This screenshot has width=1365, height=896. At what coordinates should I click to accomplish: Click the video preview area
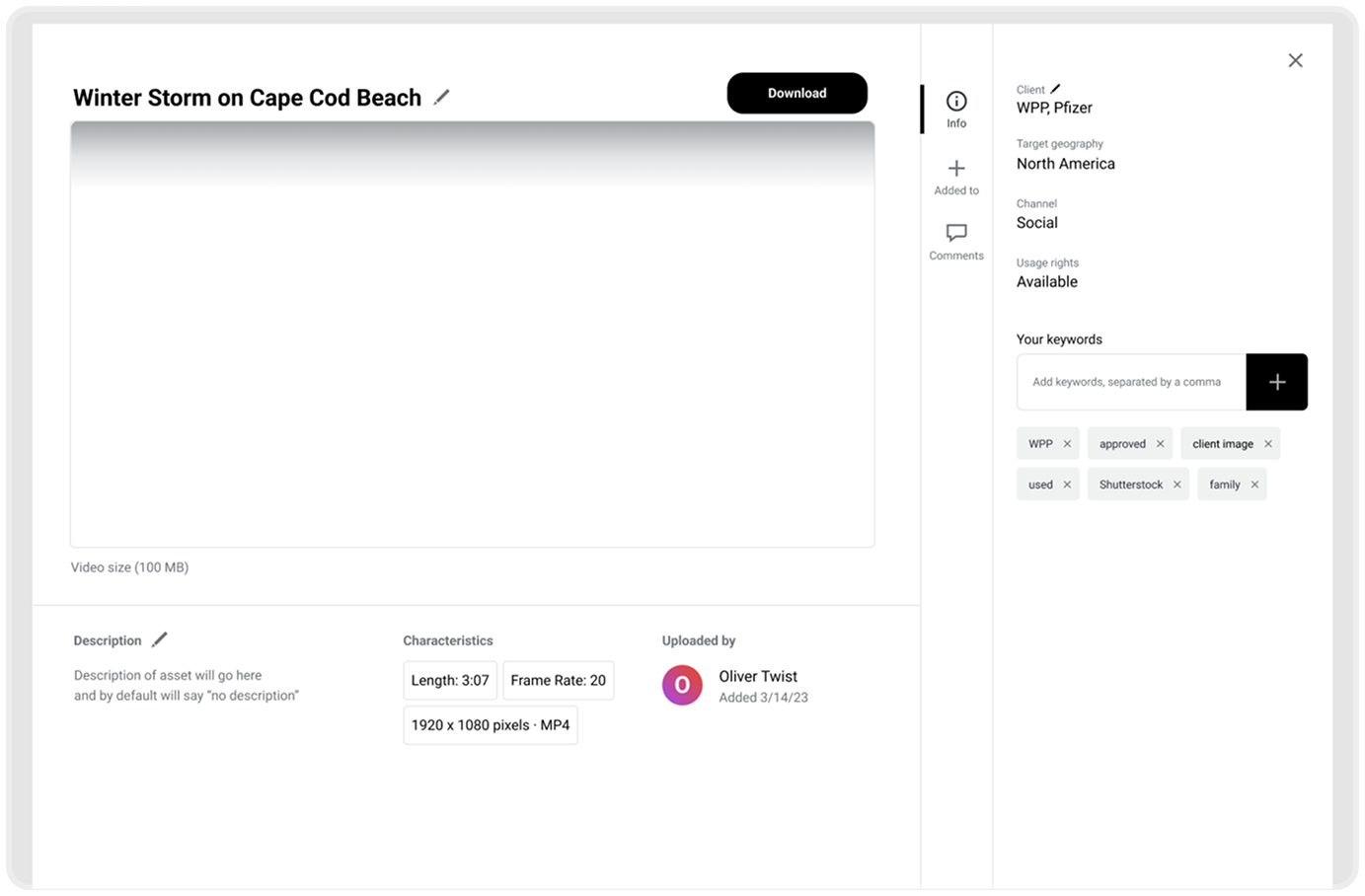tap(472, 336)
